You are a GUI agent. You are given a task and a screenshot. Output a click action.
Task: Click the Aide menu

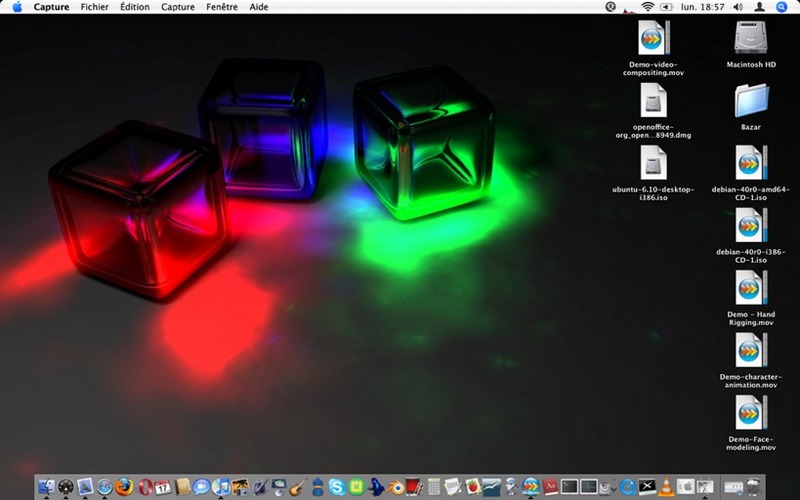coord(258,7)
